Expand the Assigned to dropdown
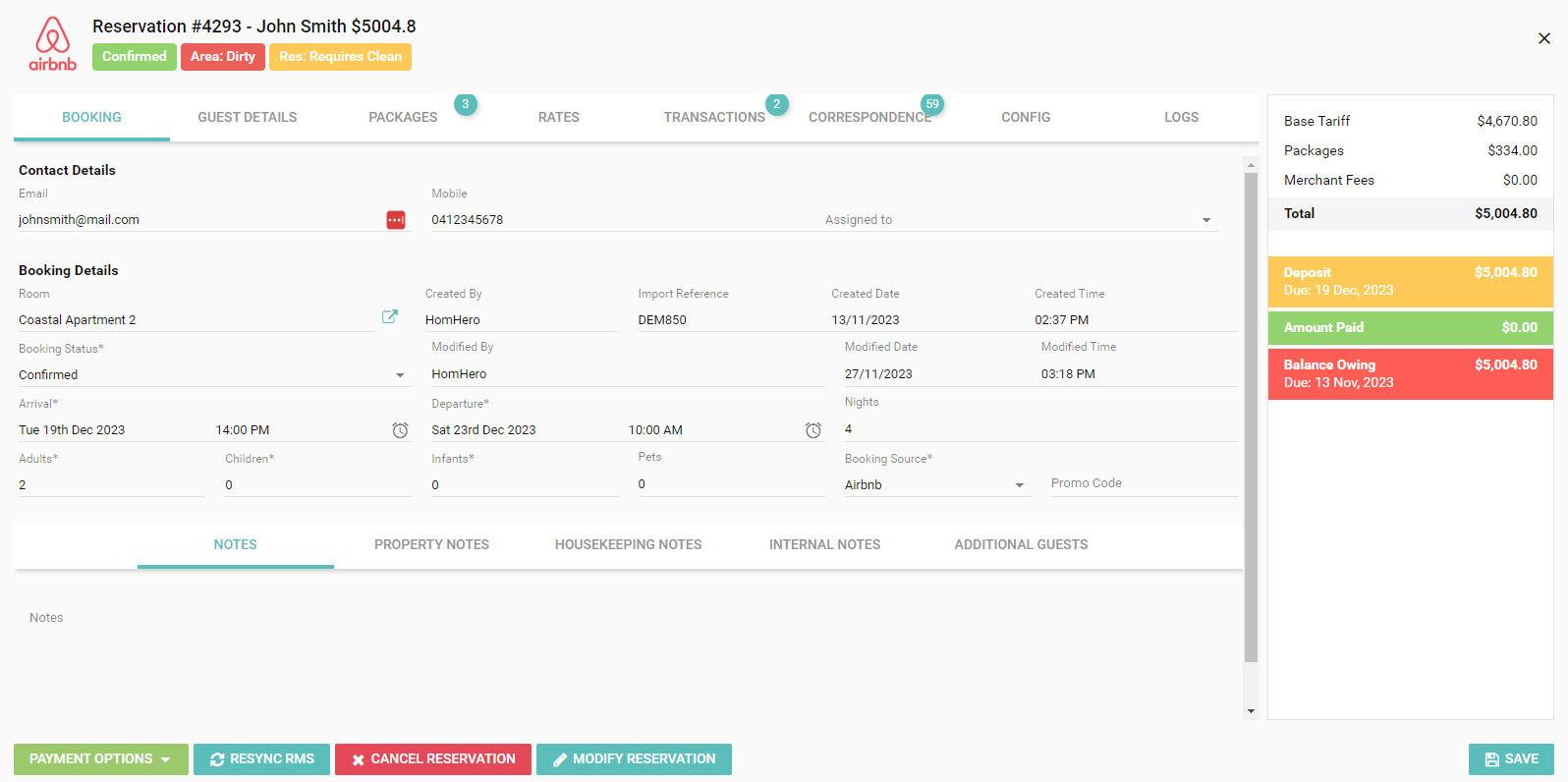Viewport: 1568px width, 782px height. tap(1205, 220)
